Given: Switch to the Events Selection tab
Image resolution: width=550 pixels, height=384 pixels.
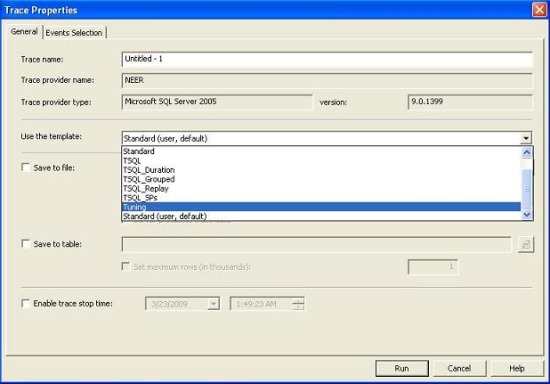Looking at the screenshot, I should tap(74, 33).
